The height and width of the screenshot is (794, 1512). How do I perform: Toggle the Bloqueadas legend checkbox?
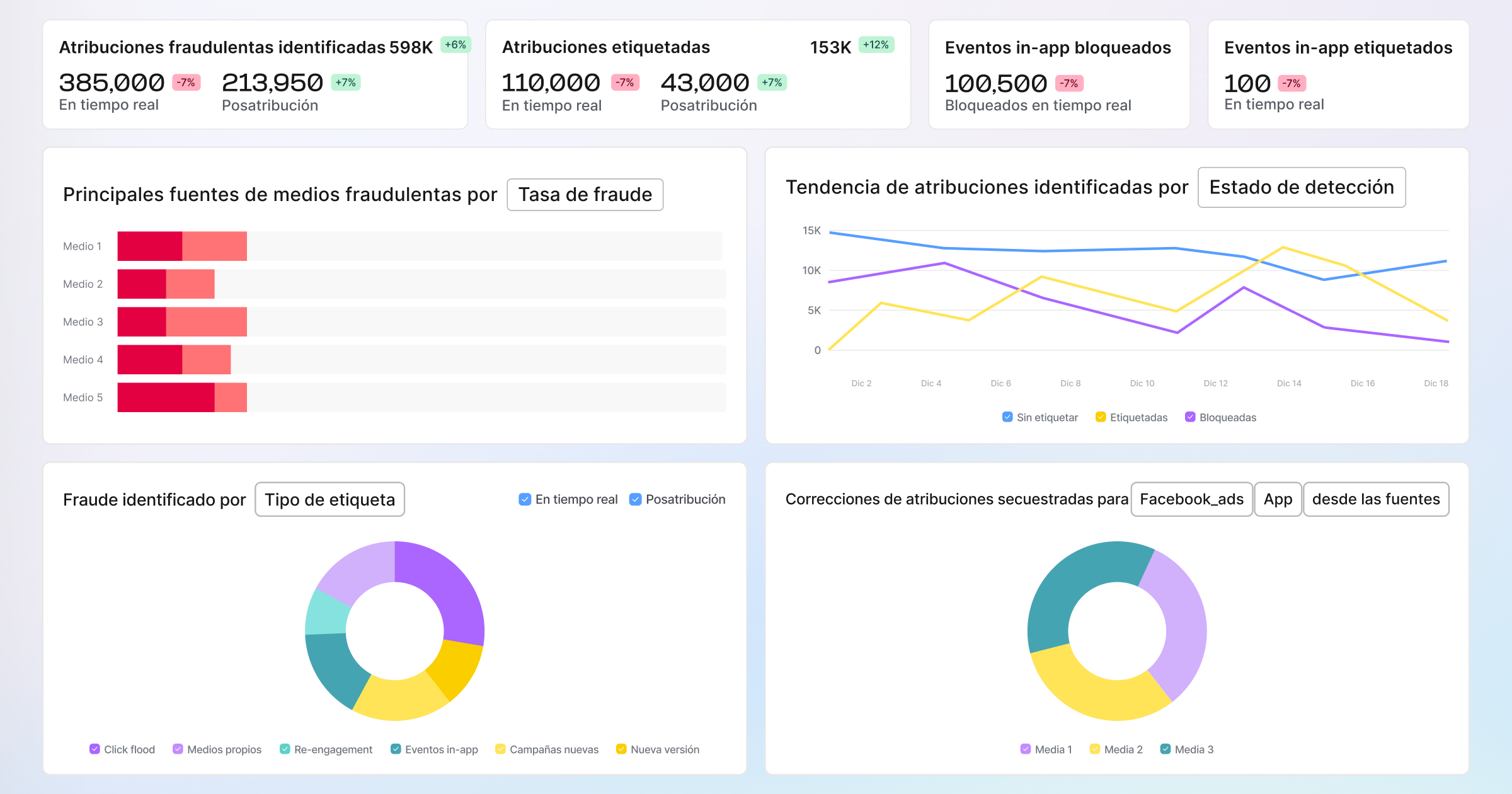(1190, 417)
